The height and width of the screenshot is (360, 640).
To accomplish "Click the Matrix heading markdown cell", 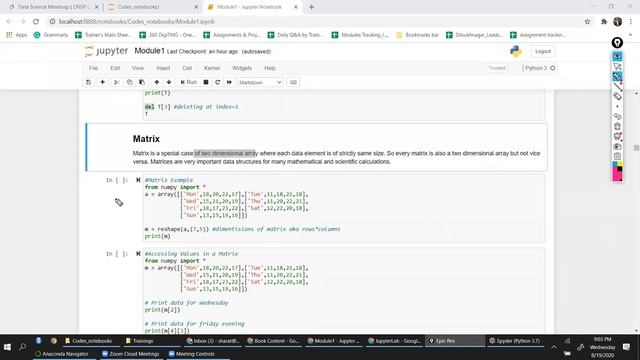I will tap(317, 147).
